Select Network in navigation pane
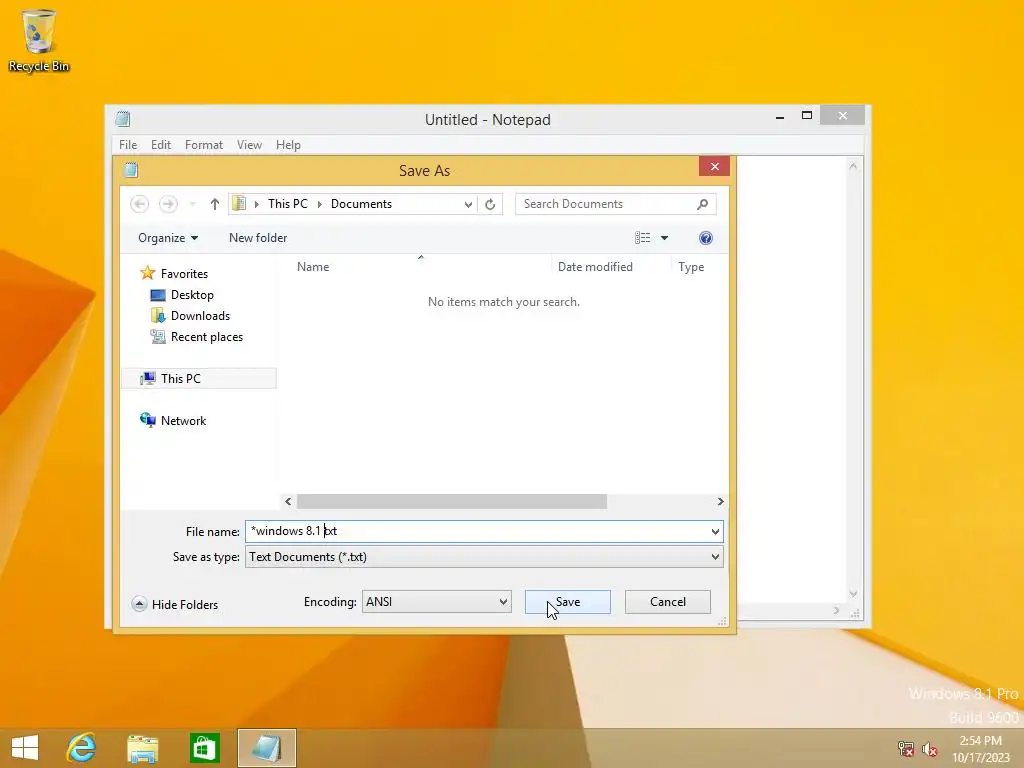Image resolution: width=1024 pixels, height=768 pixels. click(x=183, y=421)
